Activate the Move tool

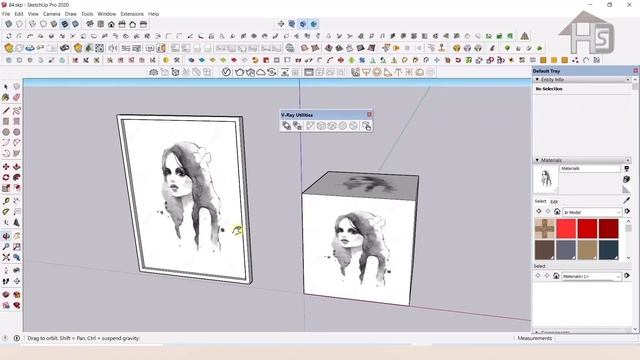[6, 167]
